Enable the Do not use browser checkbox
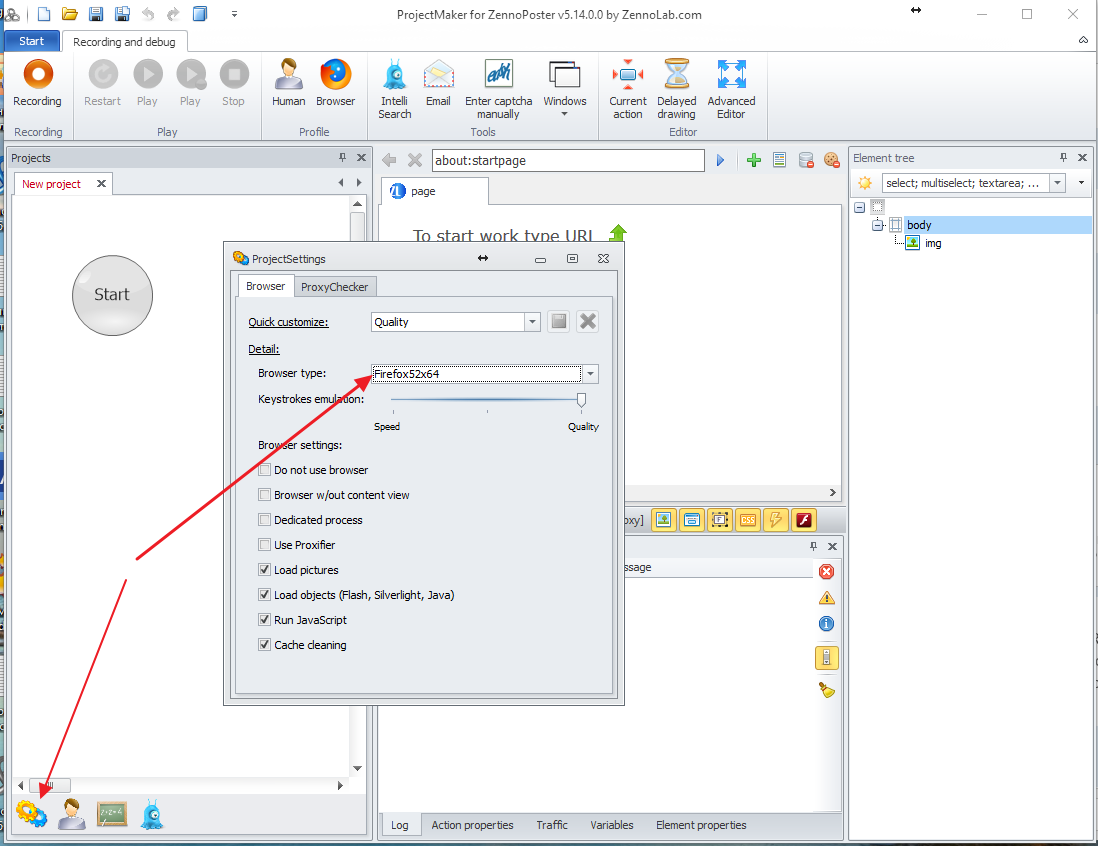Image resolution: width=1098 pixels, height=846 pixels. pyautogui.click(x=265, y=470)
